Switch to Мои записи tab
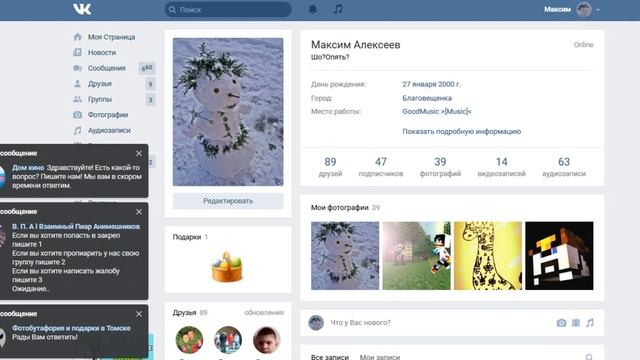 tap(380, 357)
